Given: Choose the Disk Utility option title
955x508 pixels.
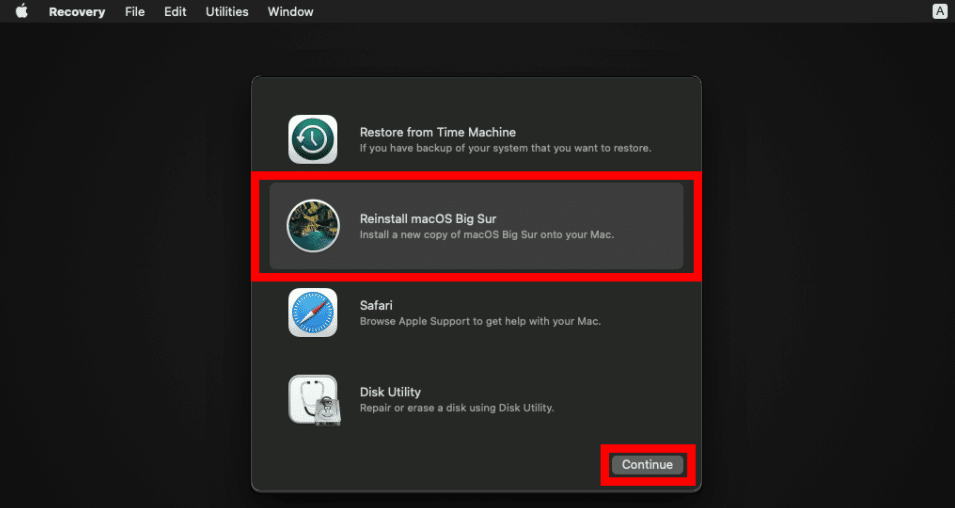Looking at the screenshot, I should tap(390, 392).
